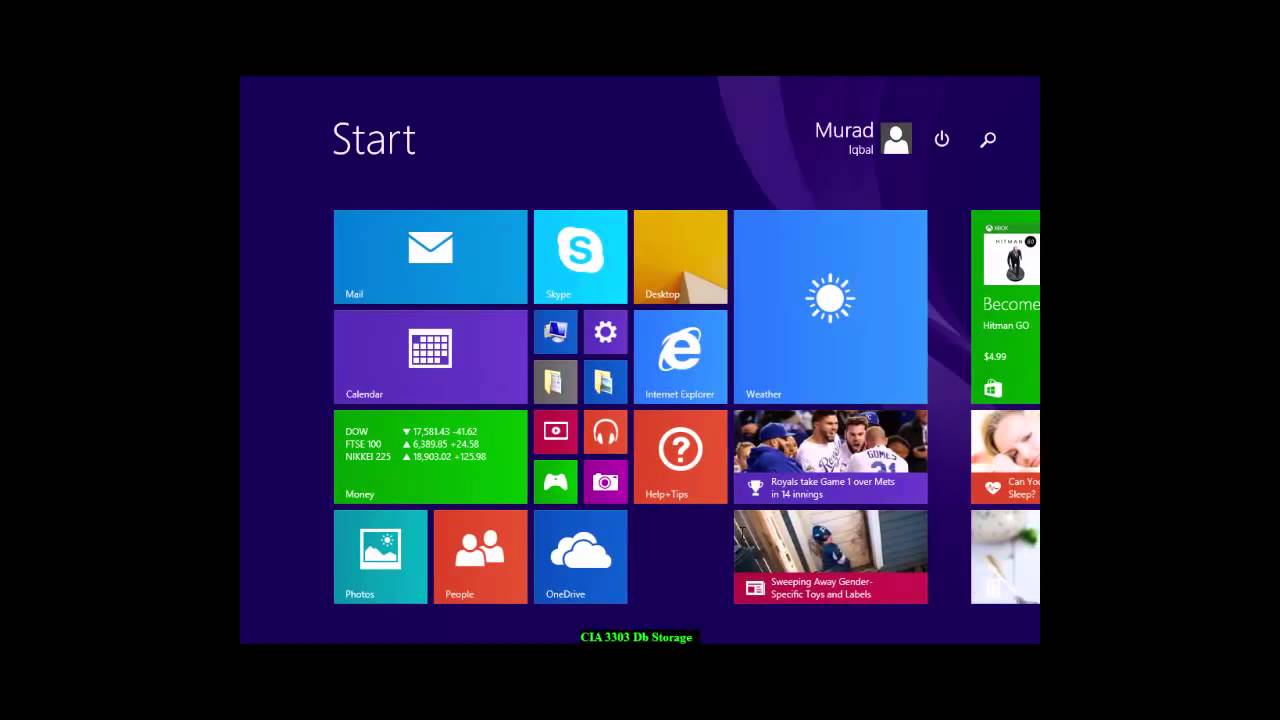
Task: Open the People tile
Action: tap(480, 557)
